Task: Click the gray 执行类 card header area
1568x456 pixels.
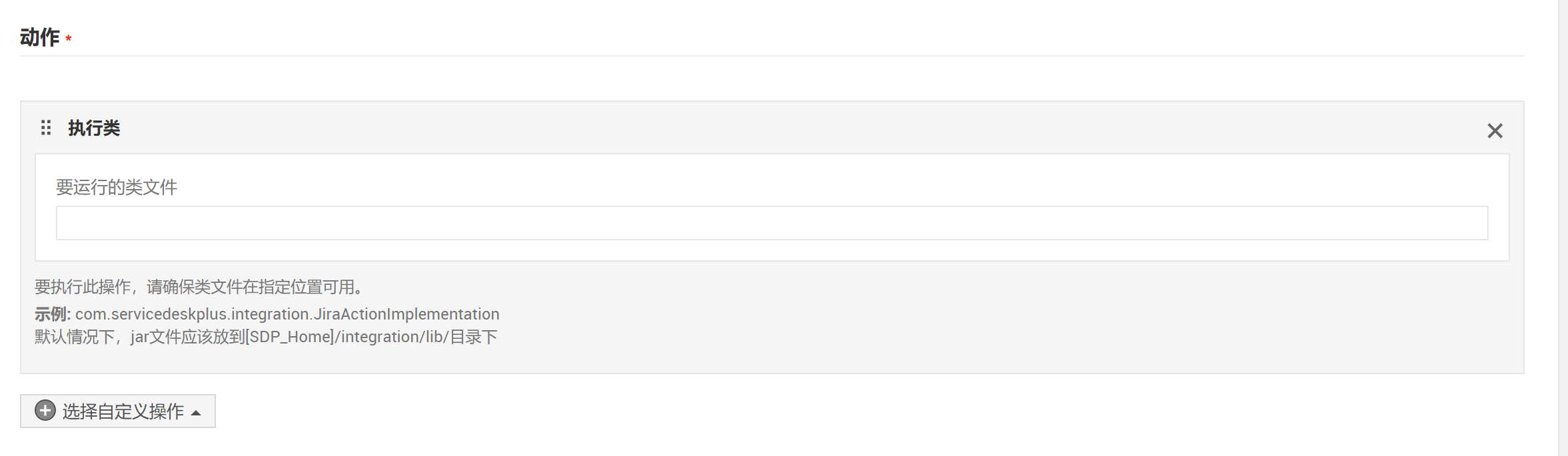Action: point(800,128)
